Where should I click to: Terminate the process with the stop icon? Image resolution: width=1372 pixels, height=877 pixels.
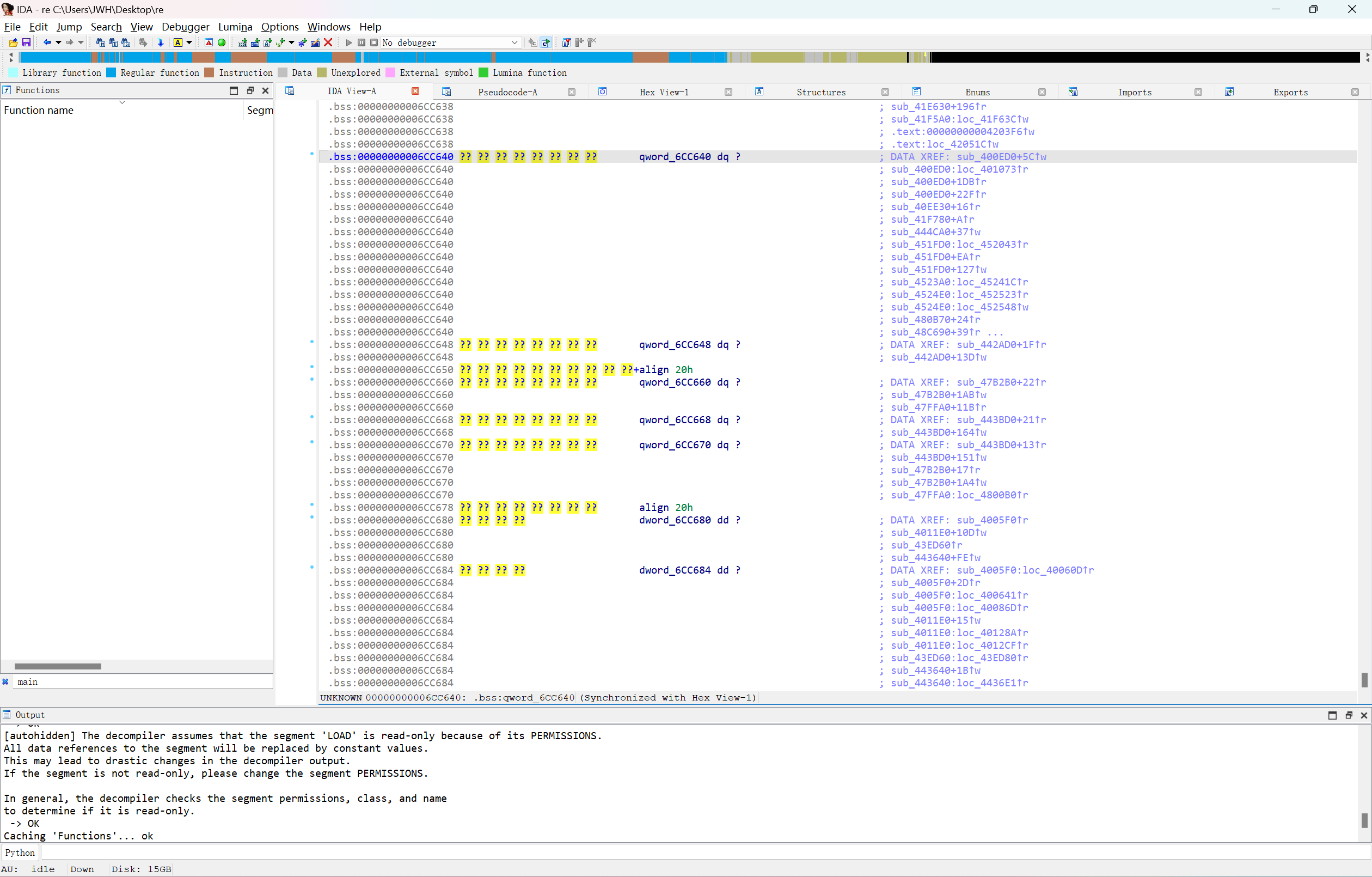tap(374, 43)
